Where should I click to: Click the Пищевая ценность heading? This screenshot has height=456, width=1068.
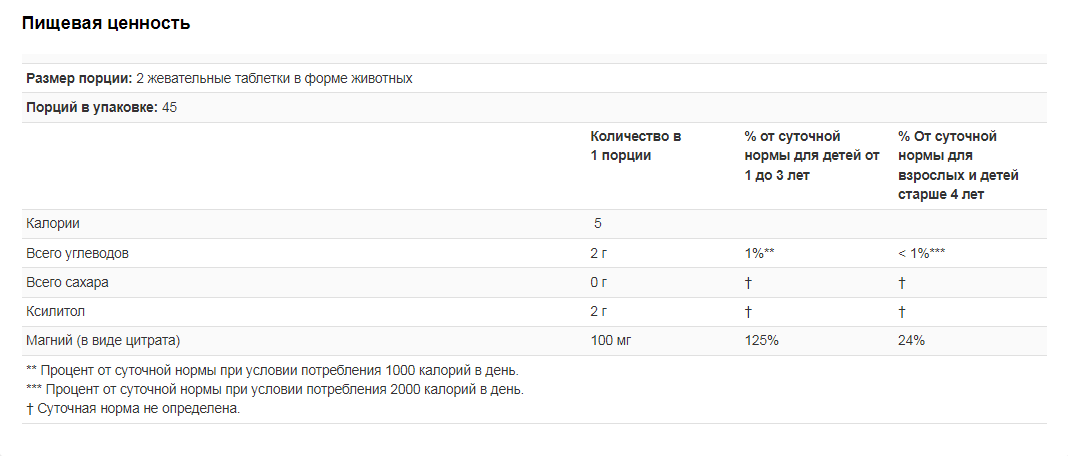point(106,24)
